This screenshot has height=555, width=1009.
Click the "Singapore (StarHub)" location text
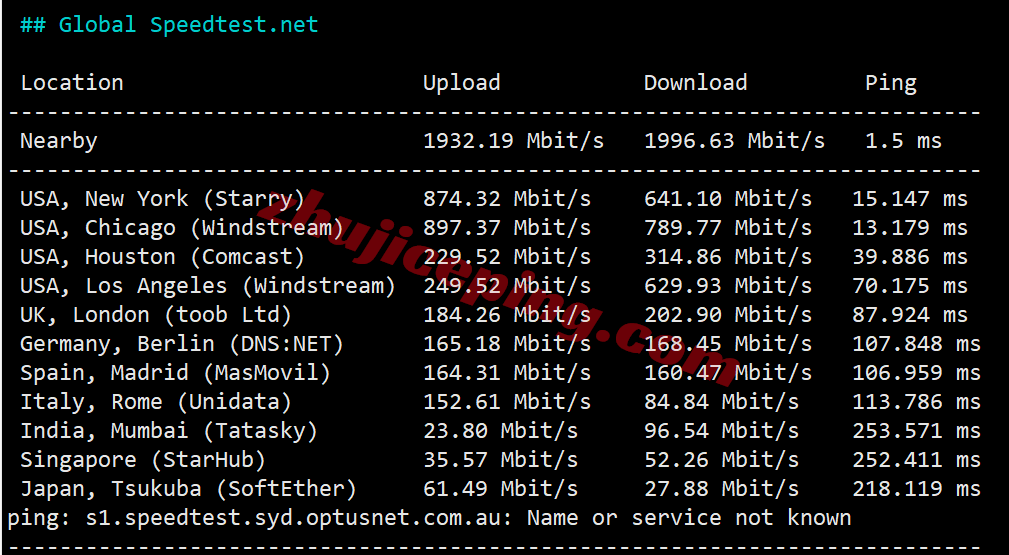[x=143, y=460]
